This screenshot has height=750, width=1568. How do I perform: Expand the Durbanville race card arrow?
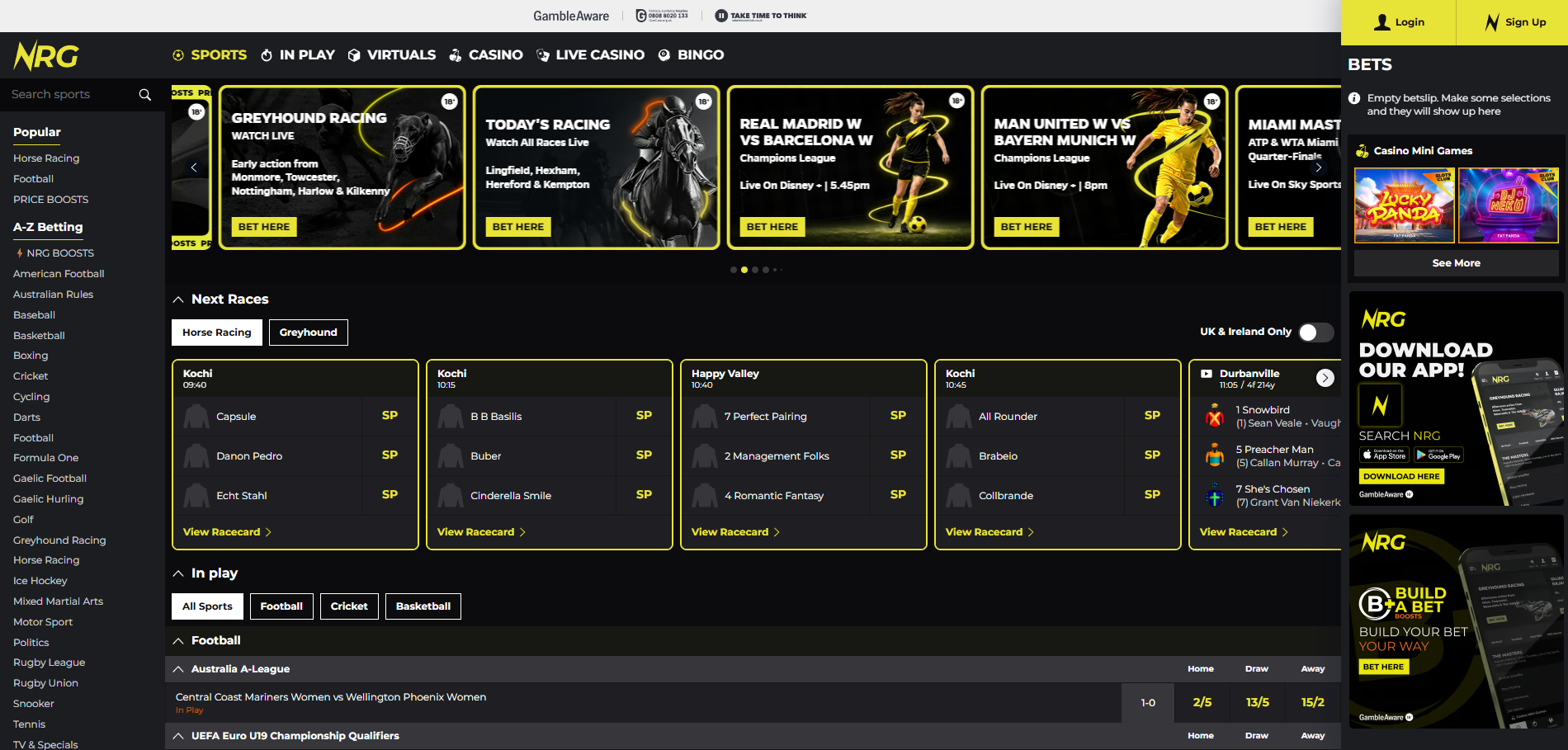(x=1325, y=378)
